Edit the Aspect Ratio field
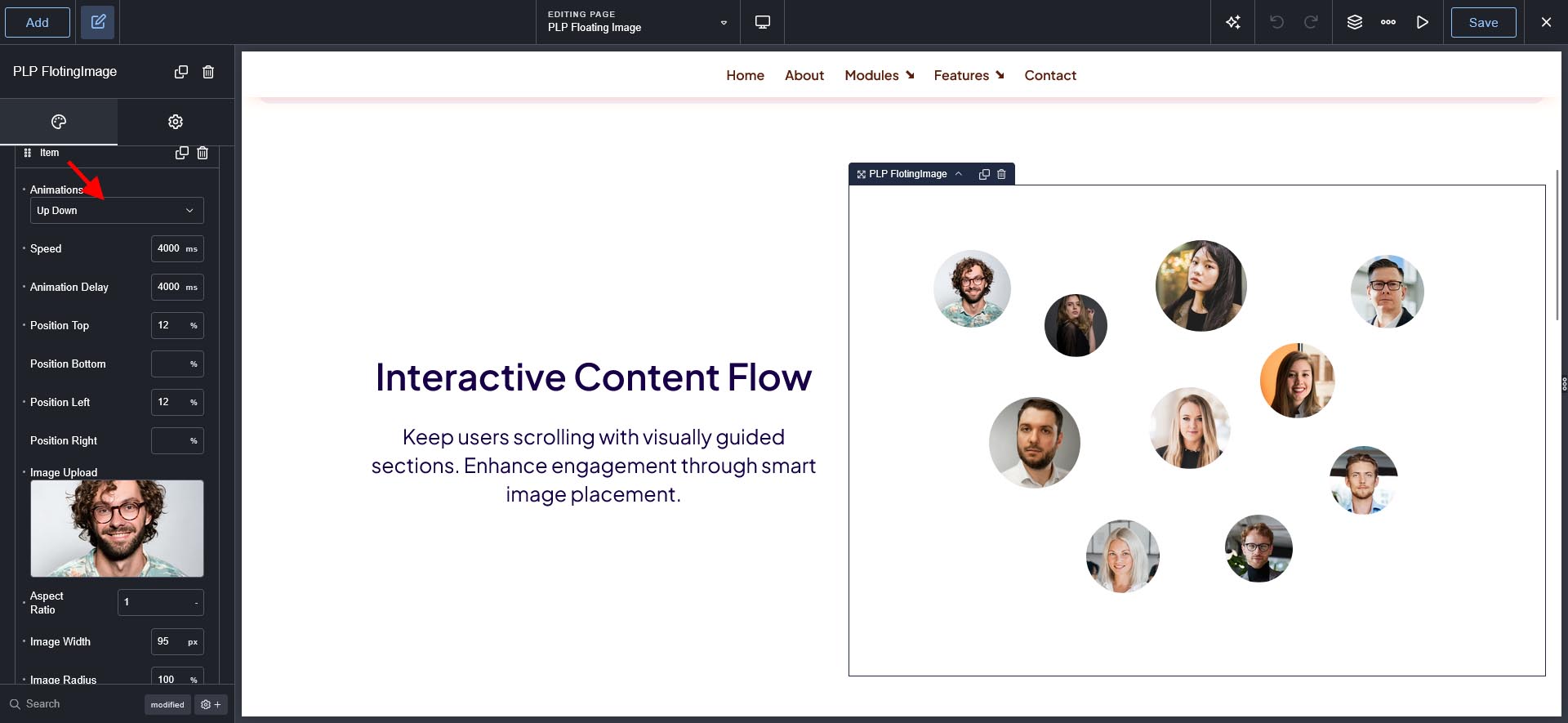Screen dimensions: 1568x723 (161, 603)
